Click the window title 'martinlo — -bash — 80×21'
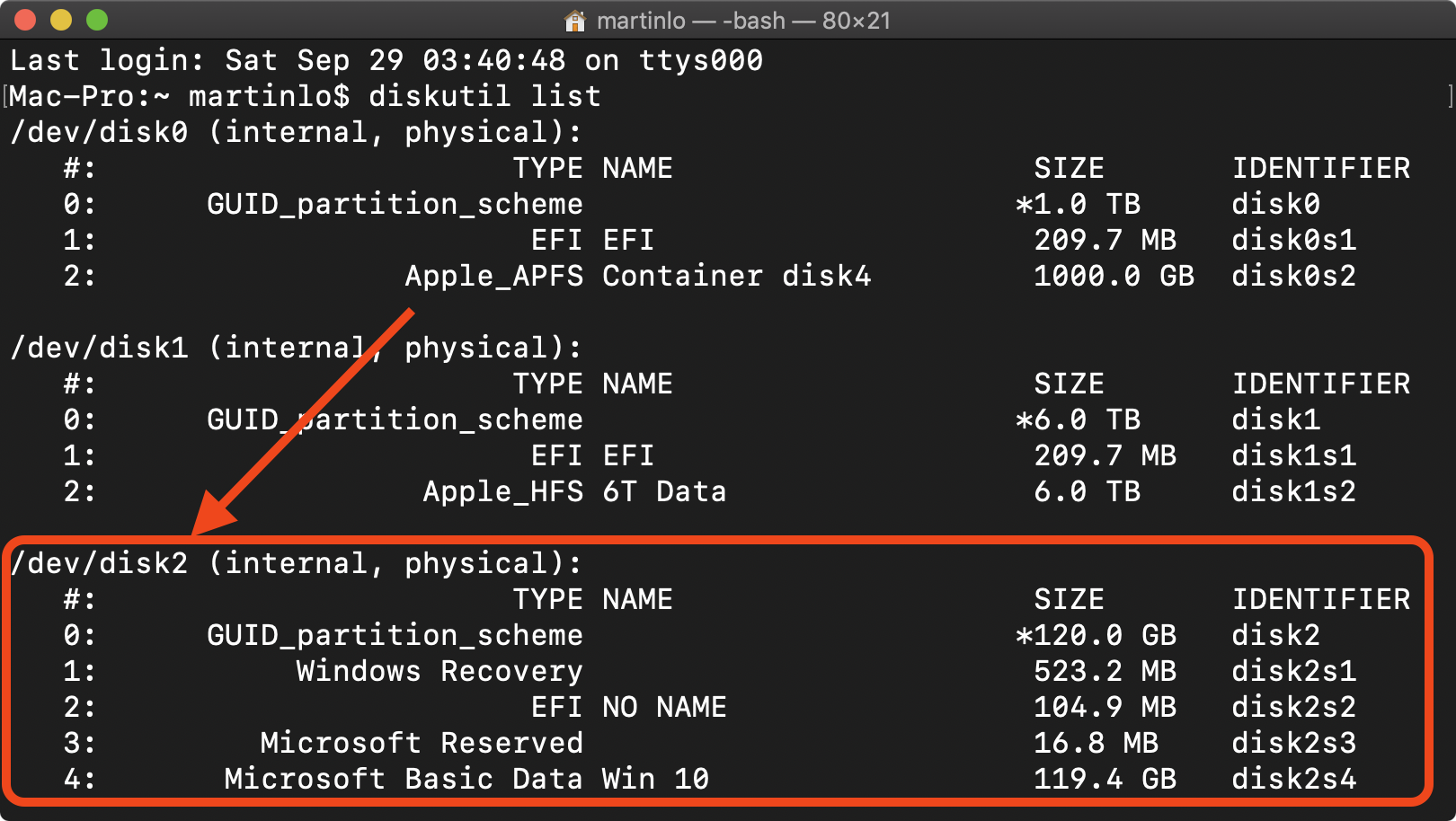The height and width of the screenshot is (821, 1456). pos(743,20)
